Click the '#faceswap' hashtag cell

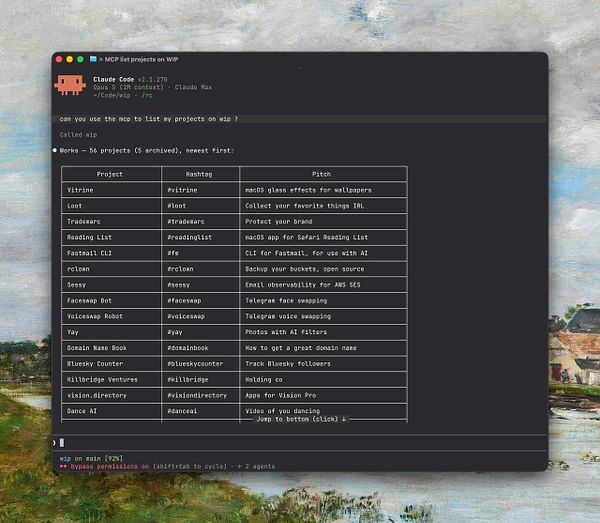pyautogui.click(x=184, y=301)
